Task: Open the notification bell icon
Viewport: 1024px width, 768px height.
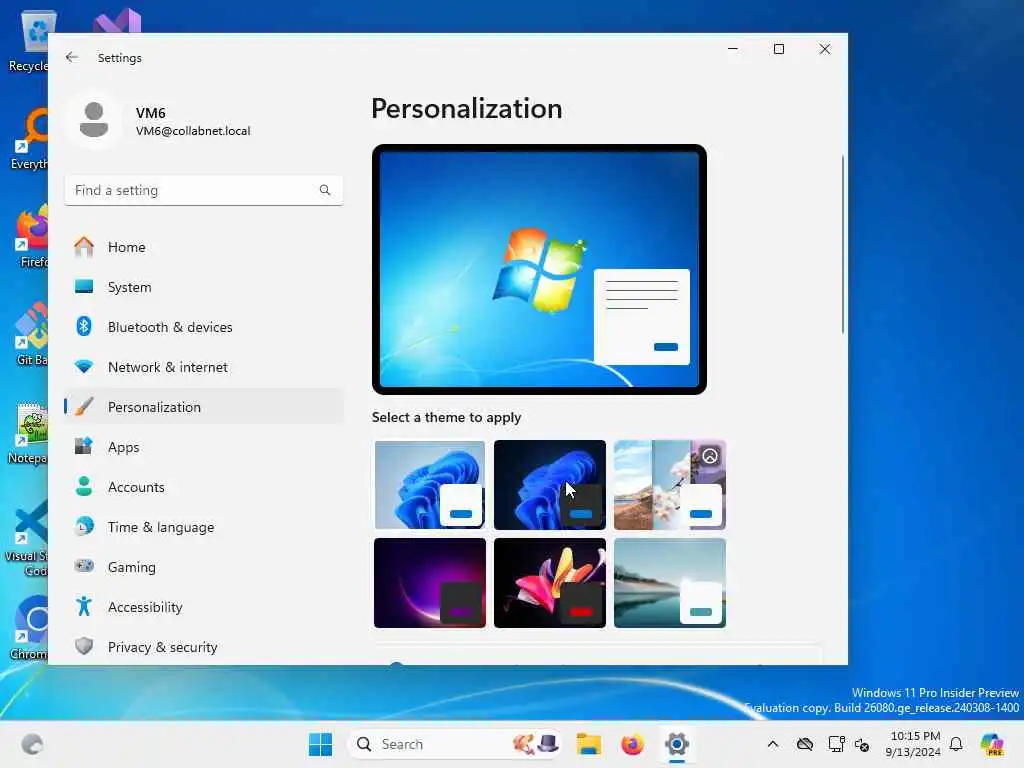Action: point(956,744)
